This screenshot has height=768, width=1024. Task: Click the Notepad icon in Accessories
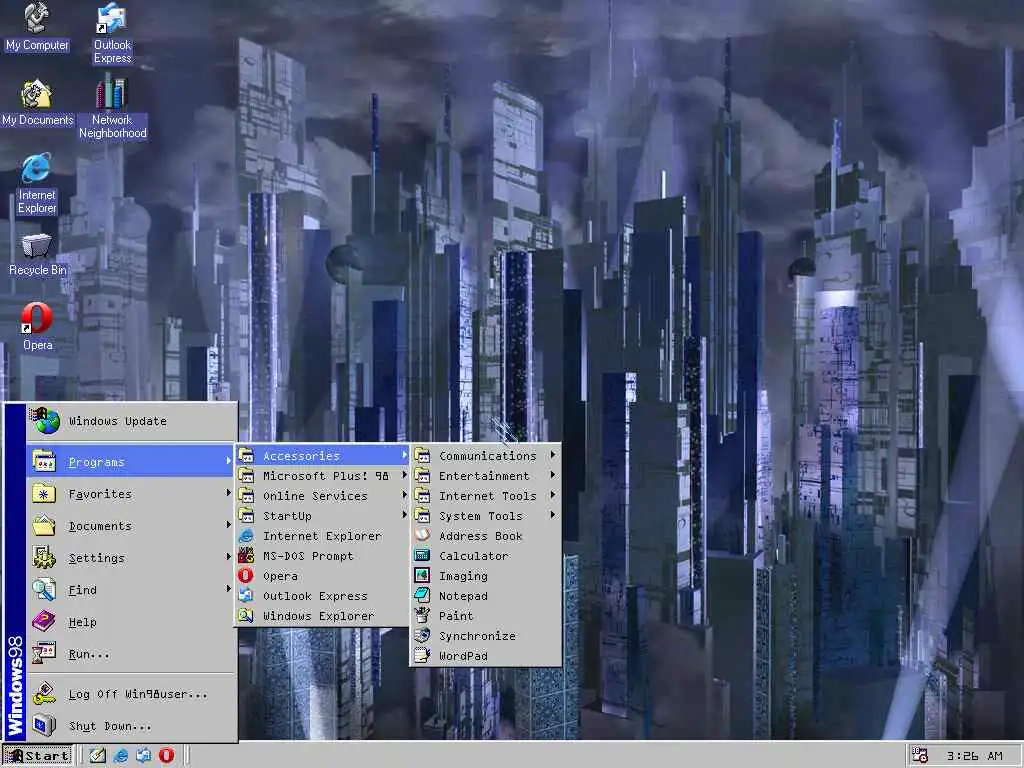click(423, 596)
